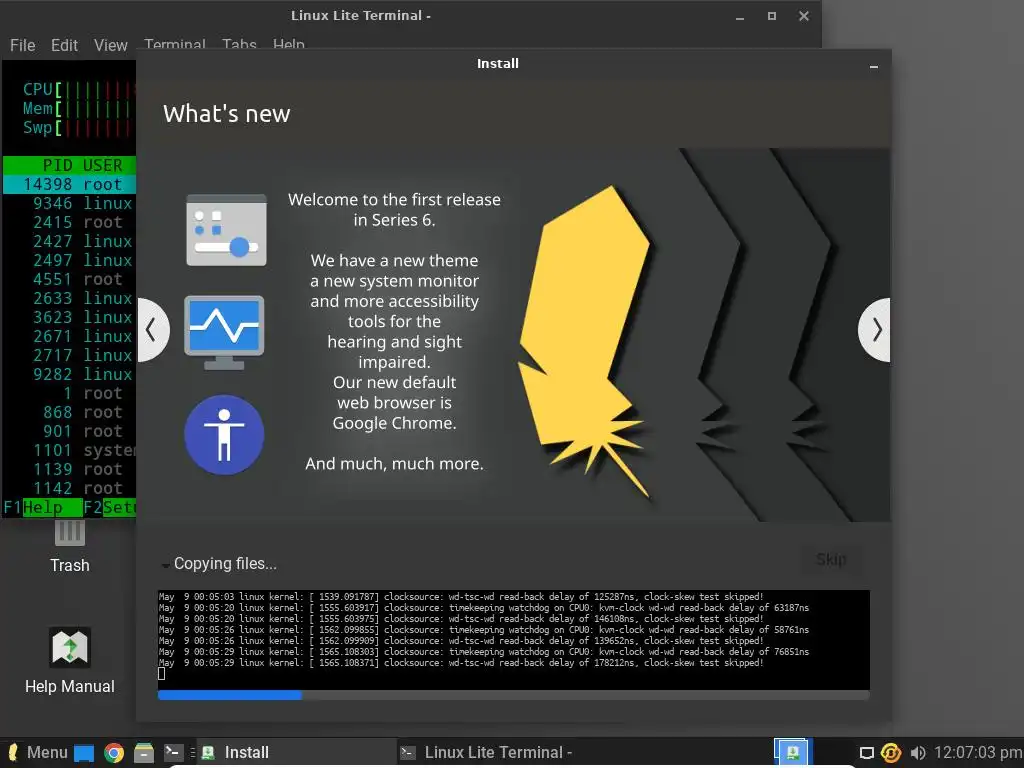Launch Google Chrome from the taskbar

coord(114,753)
